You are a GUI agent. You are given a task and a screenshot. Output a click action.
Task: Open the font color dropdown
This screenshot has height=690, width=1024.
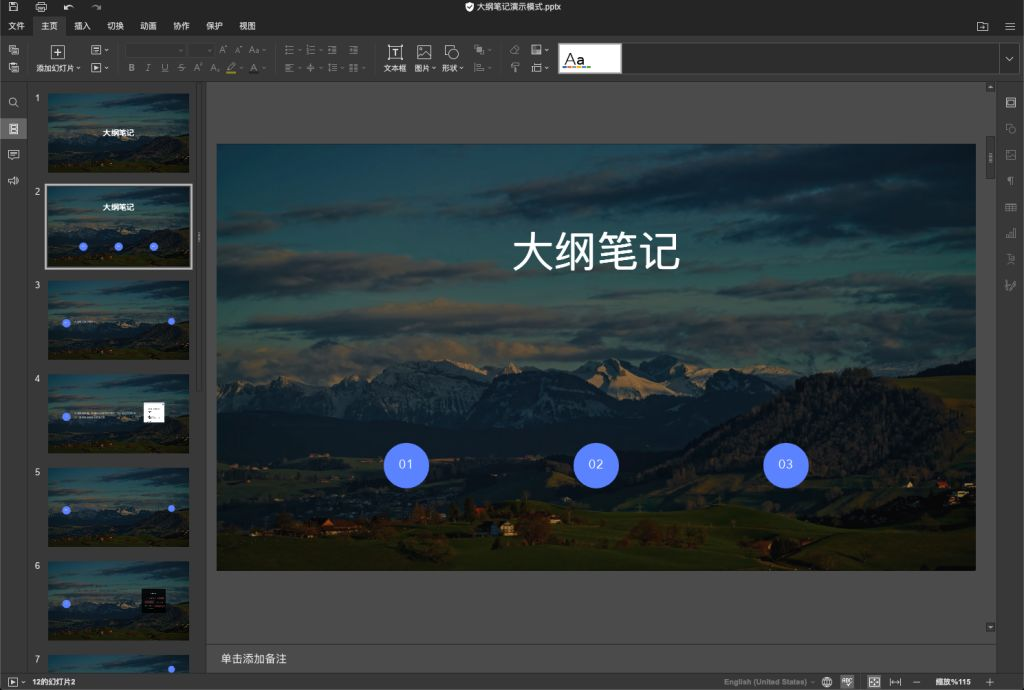(x=264, y=67)
